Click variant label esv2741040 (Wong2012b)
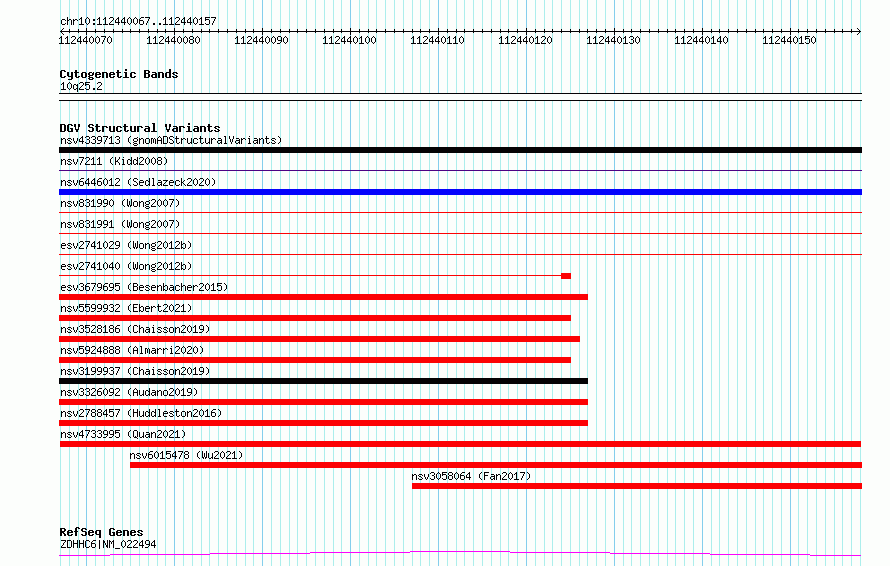The width and height of the screenshot is (890, 566). click(x=126, y=266)
